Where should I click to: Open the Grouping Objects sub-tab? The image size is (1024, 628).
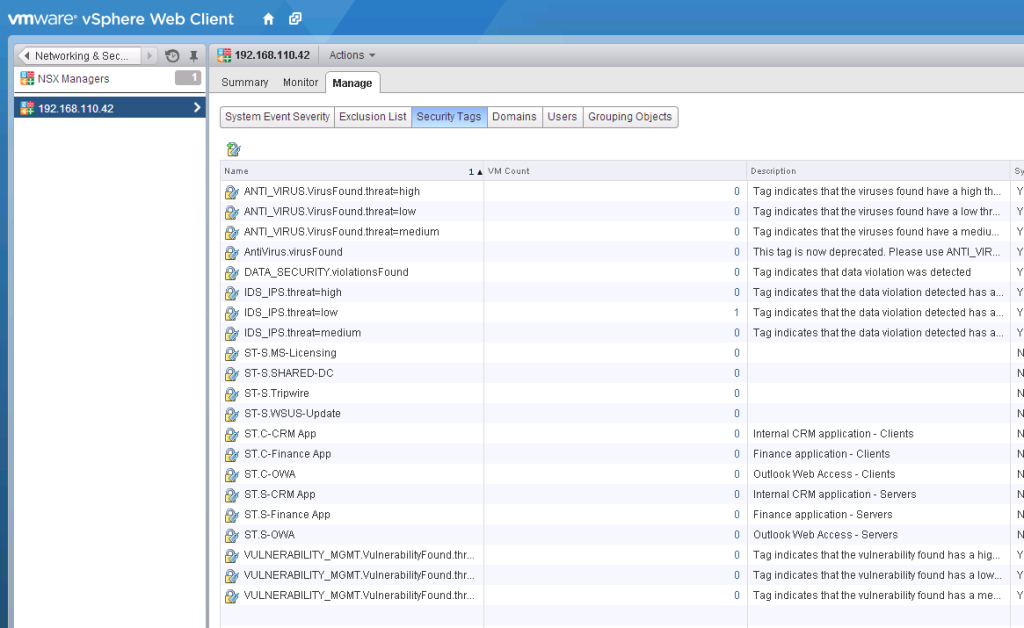click(630, 117)
